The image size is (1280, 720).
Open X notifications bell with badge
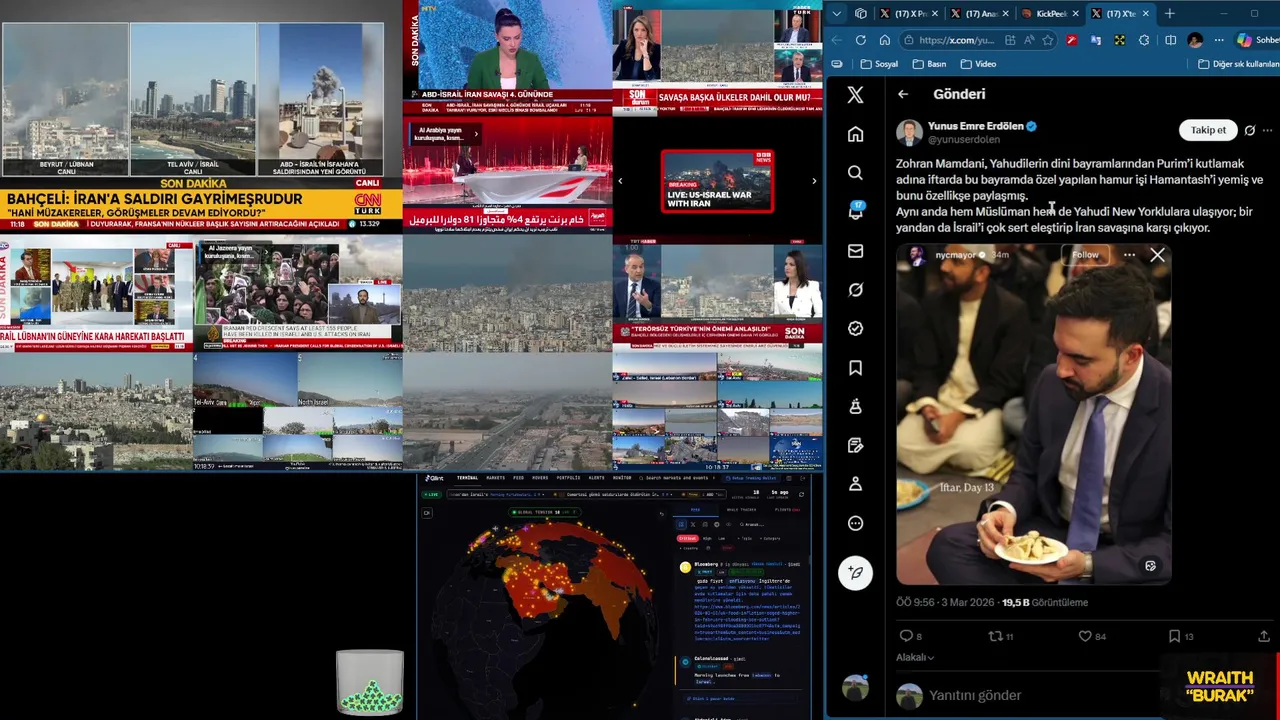point(856,211)
